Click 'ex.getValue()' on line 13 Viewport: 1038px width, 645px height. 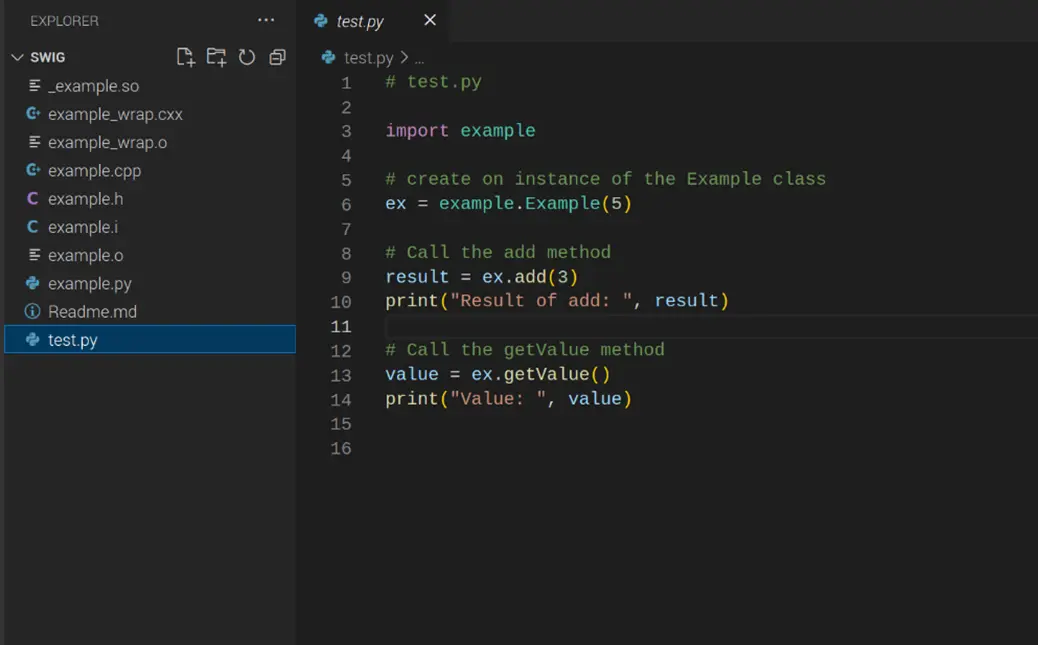540,374
